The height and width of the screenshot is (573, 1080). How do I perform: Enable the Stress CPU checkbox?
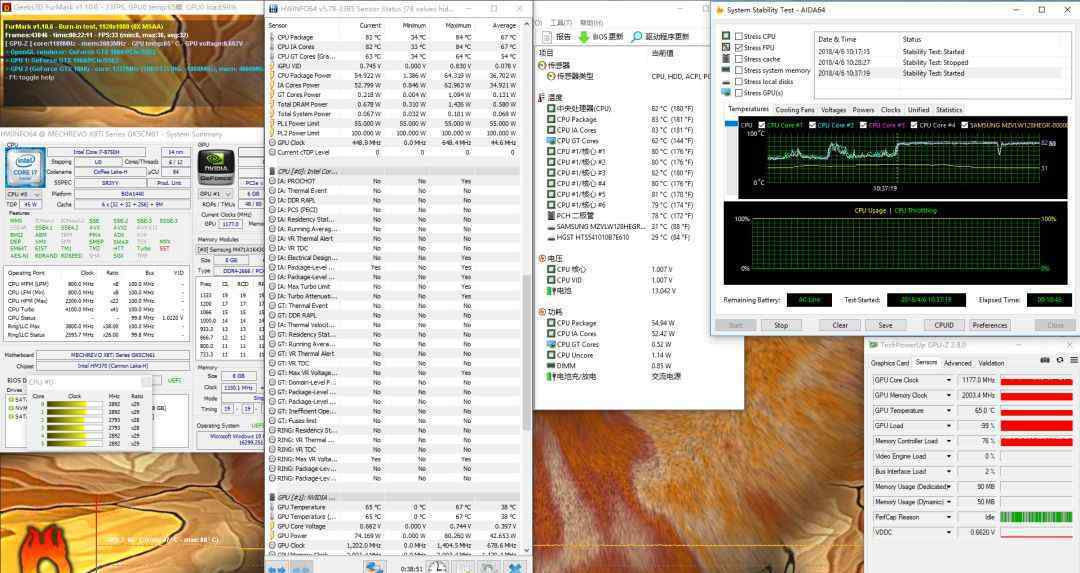pyautogui.click(x=738, y=37)
